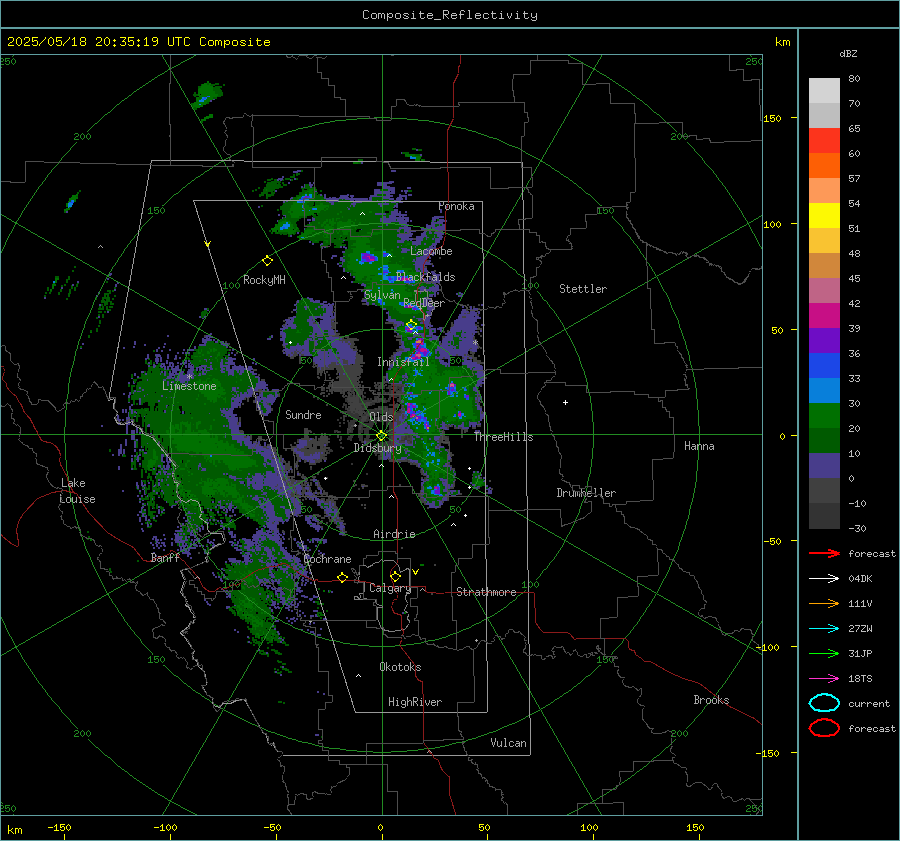Click the Composite_Reflectivity title text
The image size is (900, 841).
[x=450, y=15]
